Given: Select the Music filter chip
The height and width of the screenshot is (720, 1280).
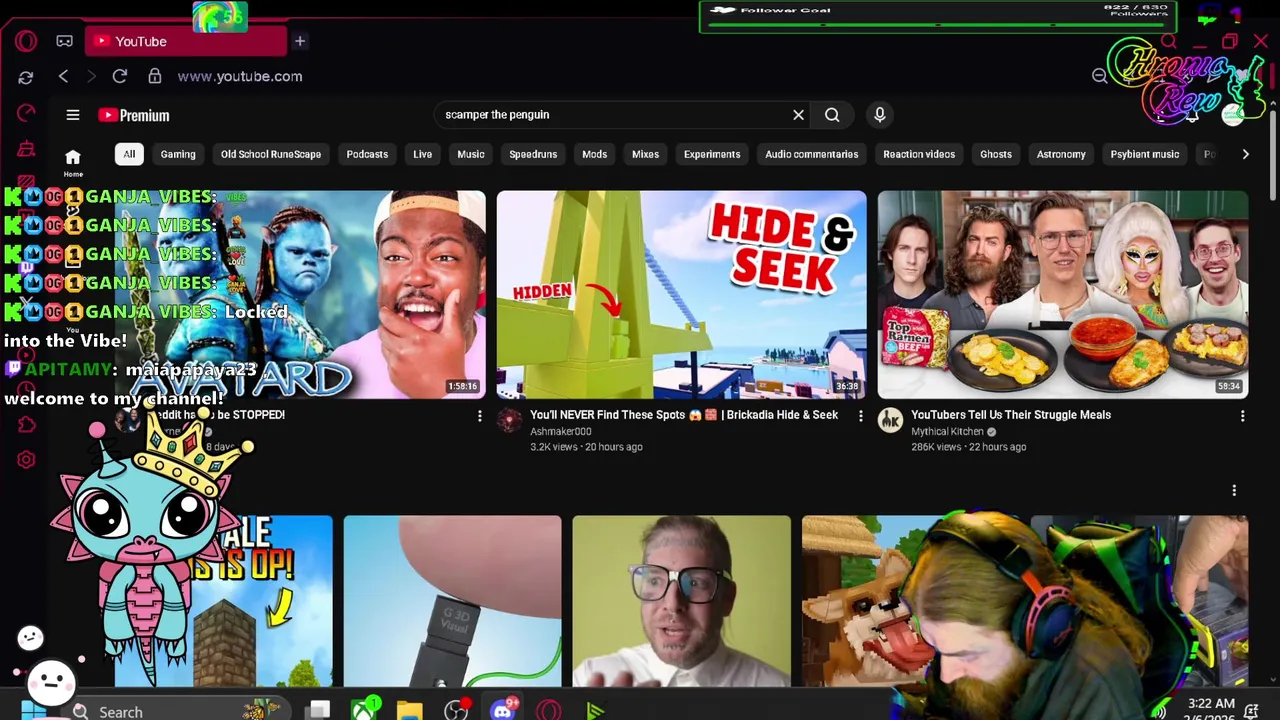Looking at the screenshot, I should pos(471,154).
